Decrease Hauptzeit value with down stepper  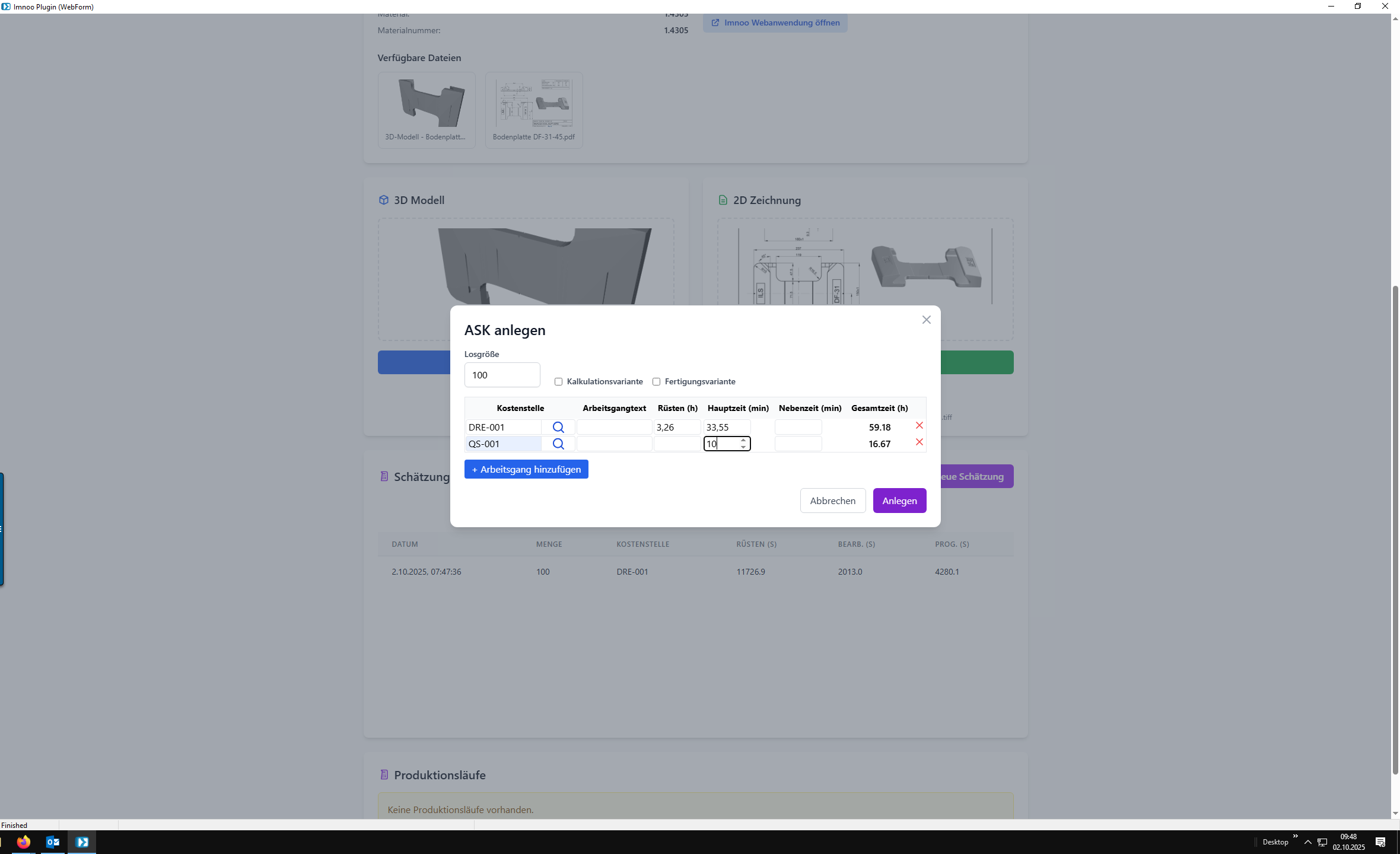coord(743,447)
